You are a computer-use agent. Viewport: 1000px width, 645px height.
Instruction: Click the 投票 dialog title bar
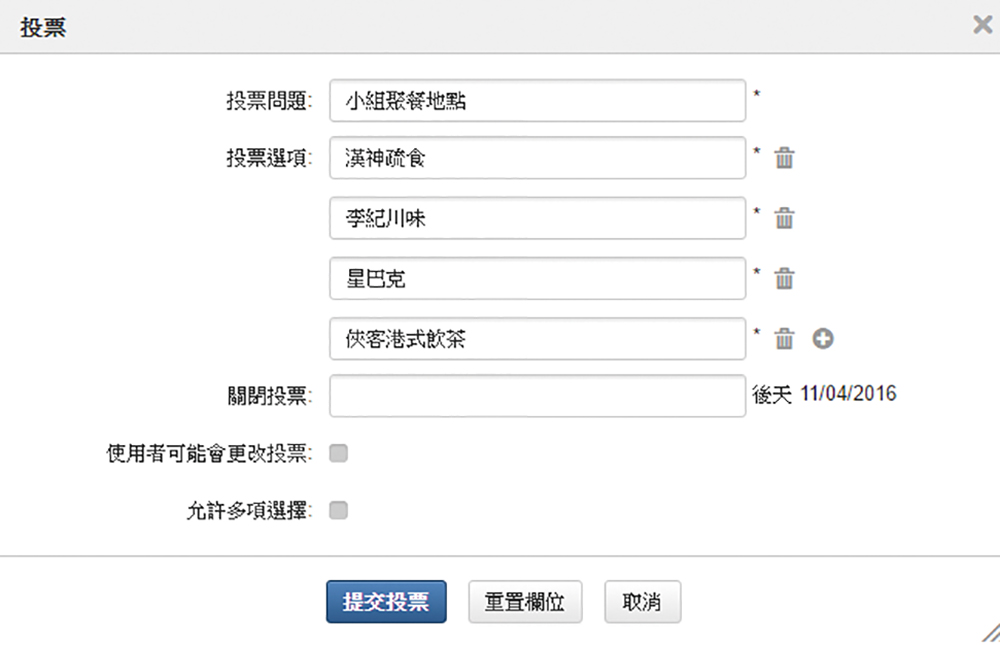coord(500,27)
